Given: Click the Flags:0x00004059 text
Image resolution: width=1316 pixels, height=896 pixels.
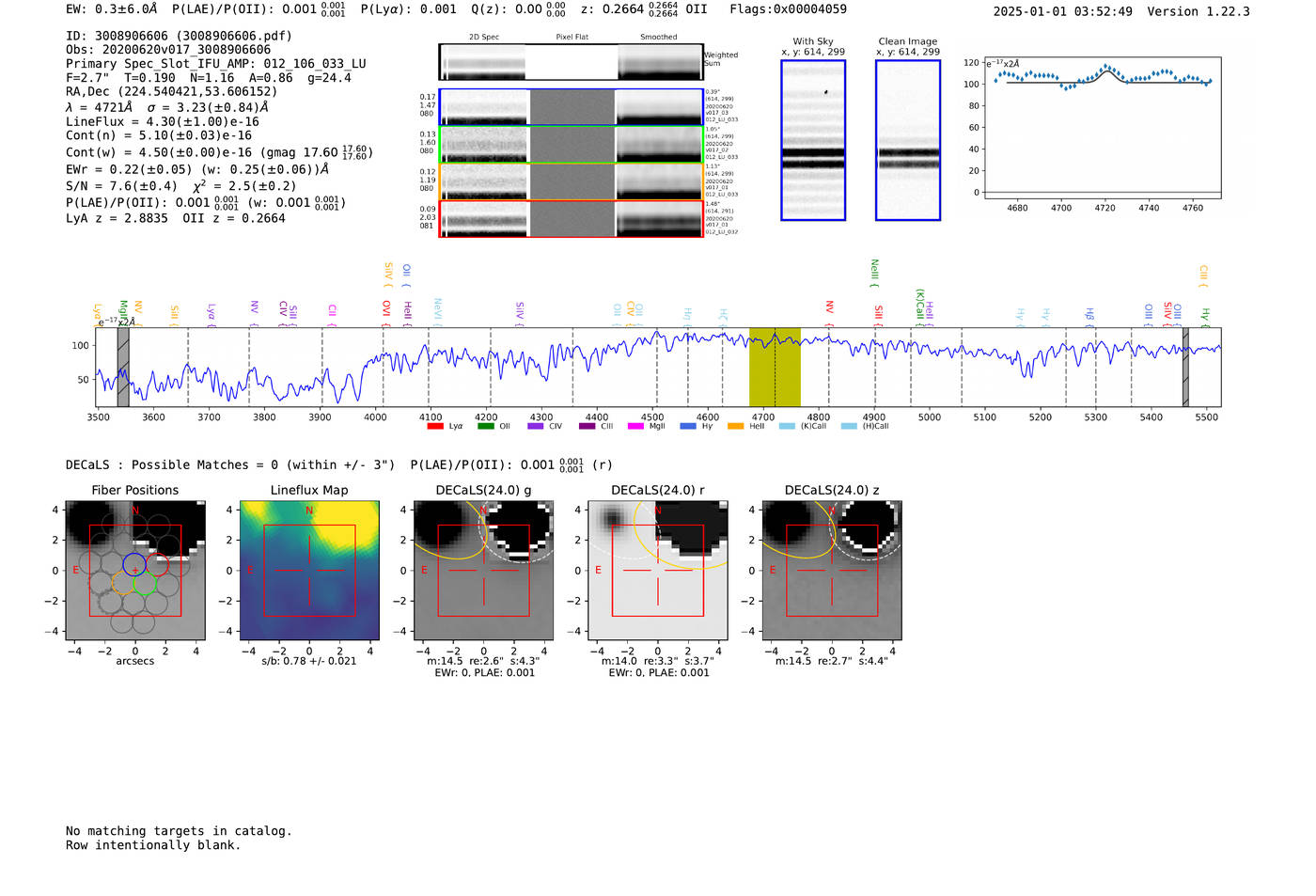Looking at the screenshot, I should click(x=788, y=9).
